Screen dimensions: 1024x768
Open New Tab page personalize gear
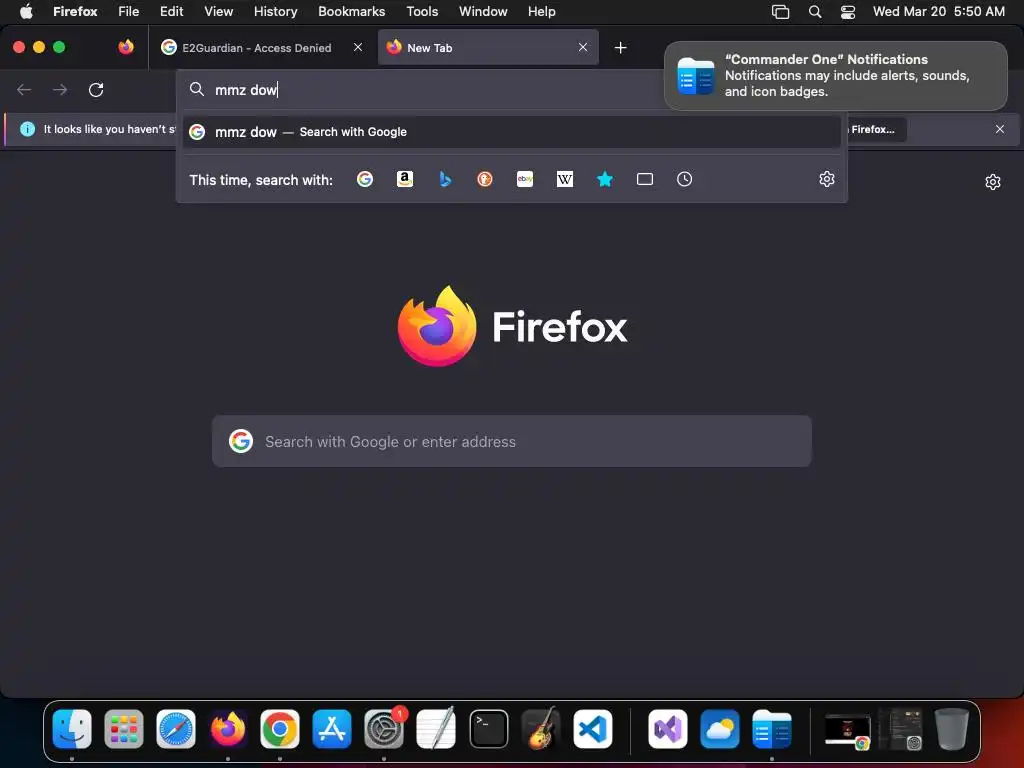(x=993, y=182)
